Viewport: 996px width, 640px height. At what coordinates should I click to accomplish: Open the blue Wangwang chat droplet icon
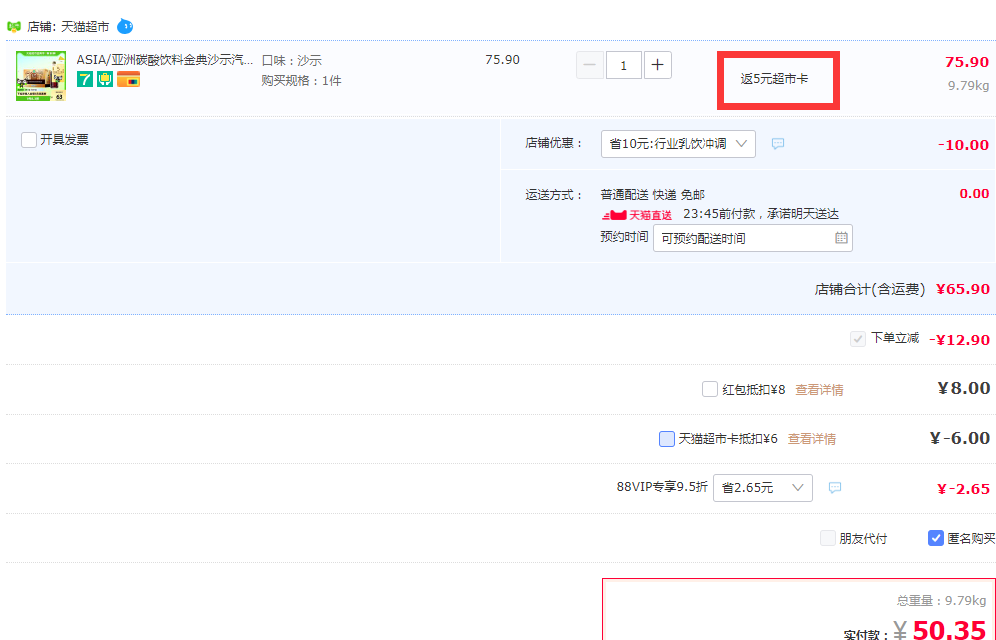tap(125, 26)
